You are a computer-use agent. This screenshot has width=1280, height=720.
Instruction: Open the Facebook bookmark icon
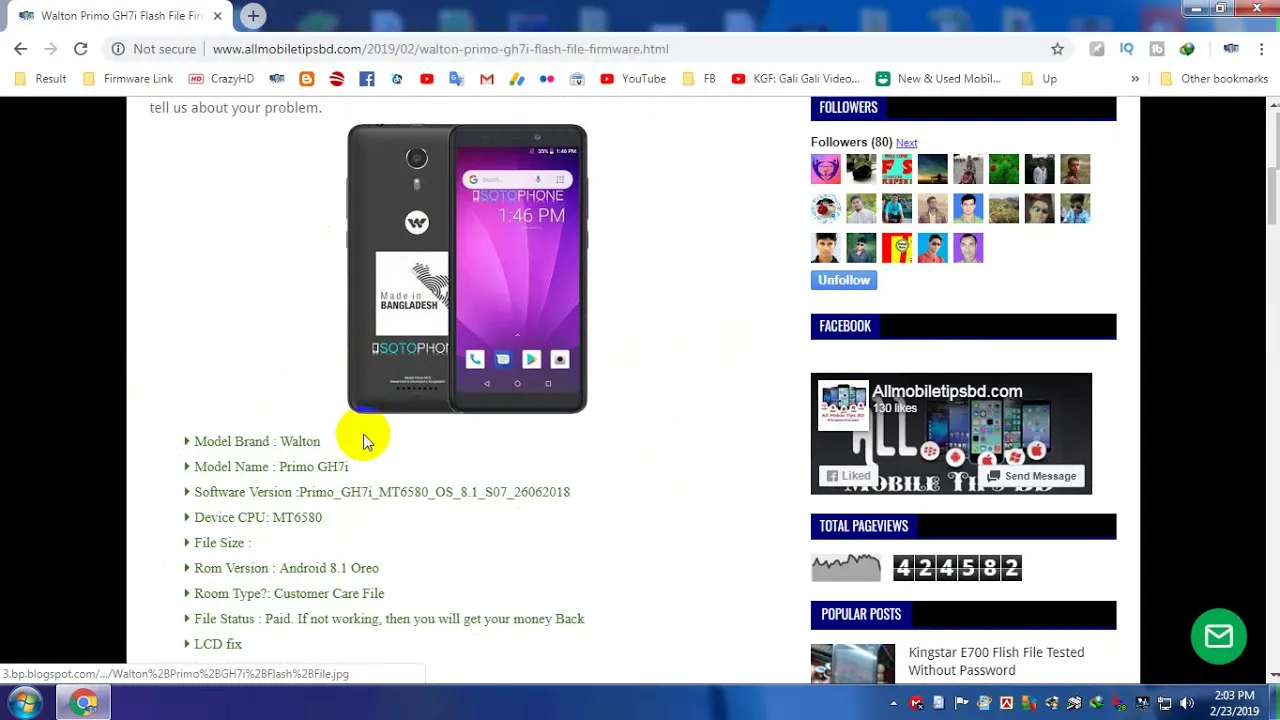tap(367, 79)
